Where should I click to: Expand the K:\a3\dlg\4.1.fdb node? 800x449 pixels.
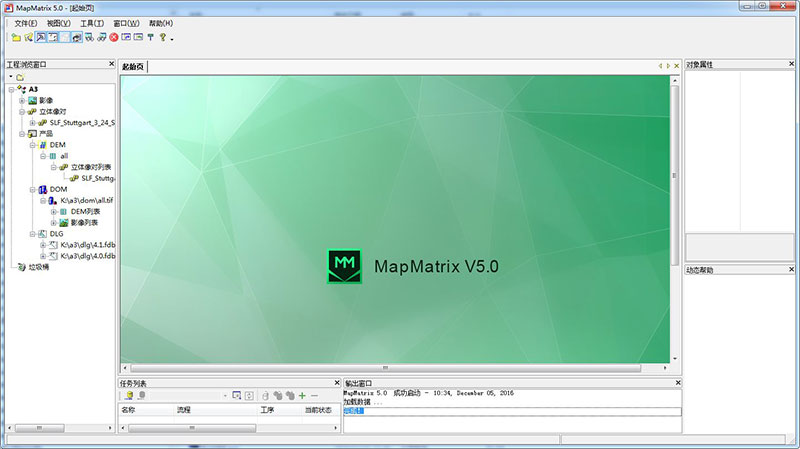point(43,245)
